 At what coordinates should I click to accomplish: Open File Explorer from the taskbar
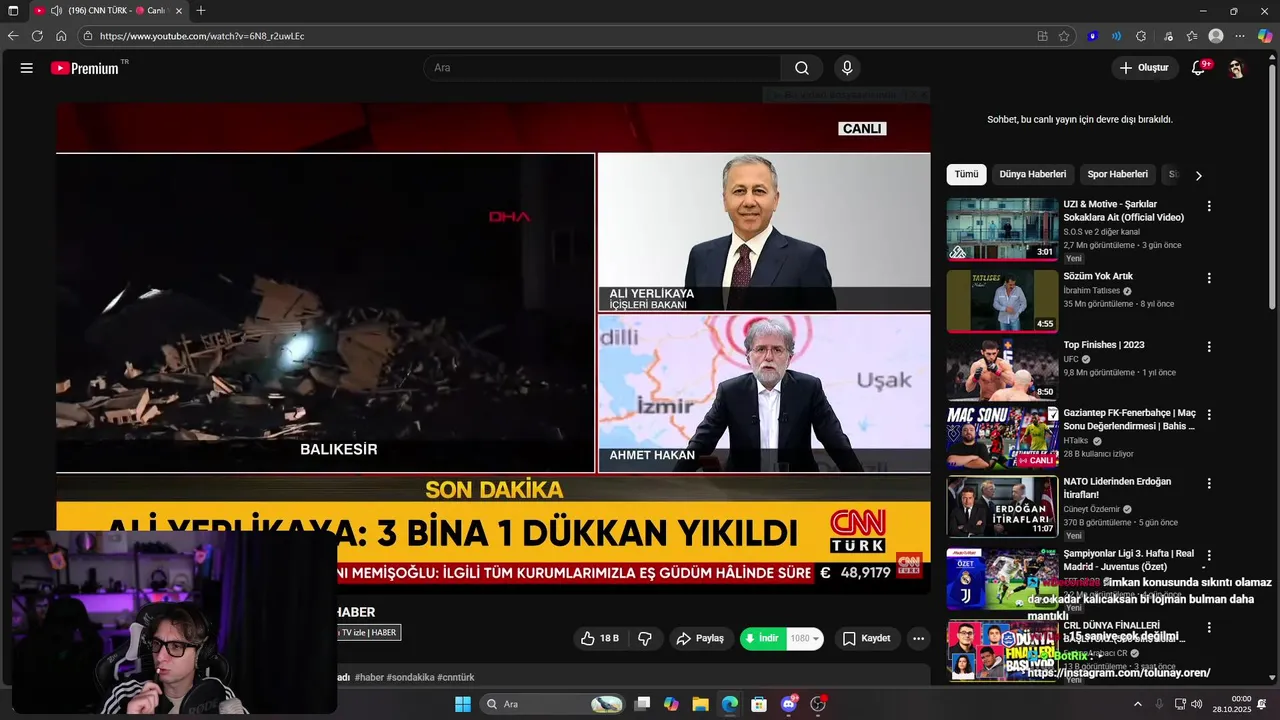pos(700,704)
